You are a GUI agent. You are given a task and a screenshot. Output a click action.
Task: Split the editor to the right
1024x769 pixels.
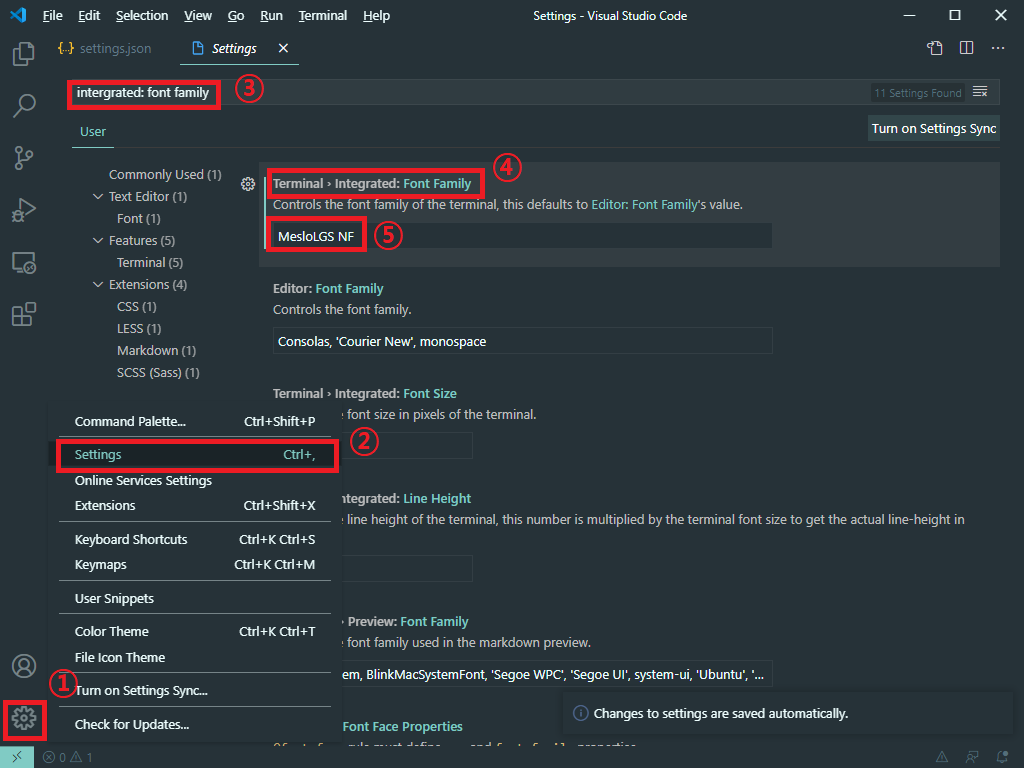pyautogui.click(x=967, y=48)
